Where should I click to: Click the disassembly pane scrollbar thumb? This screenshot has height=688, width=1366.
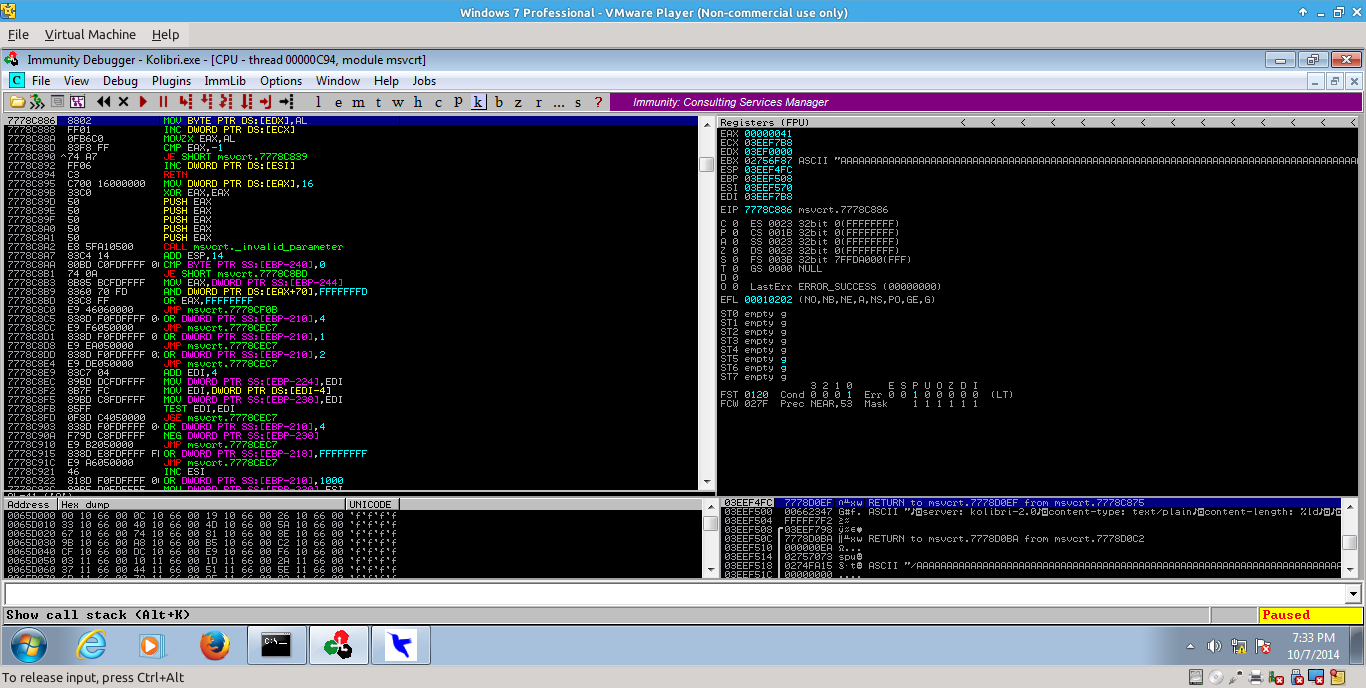pos(706,164)
